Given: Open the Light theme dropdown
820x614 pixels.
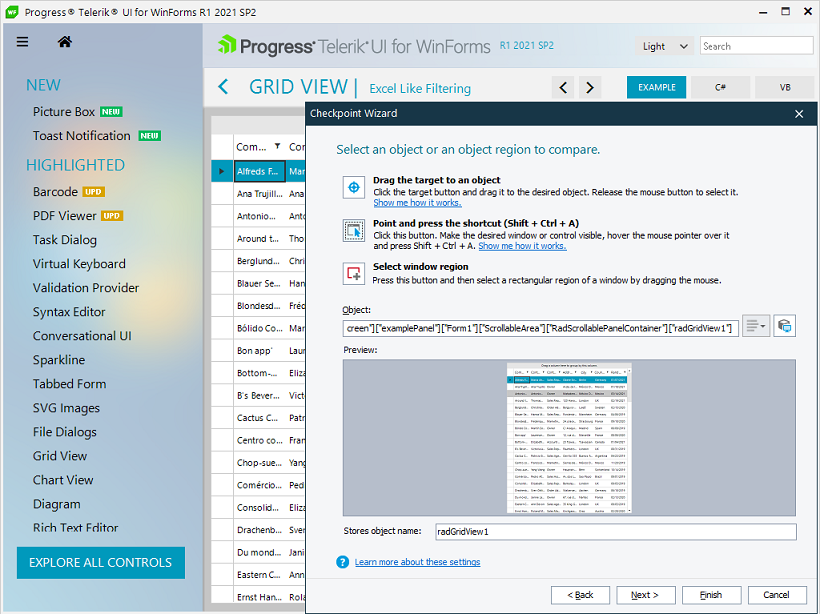Looking at the screenshot, I should tap(664, 46).
